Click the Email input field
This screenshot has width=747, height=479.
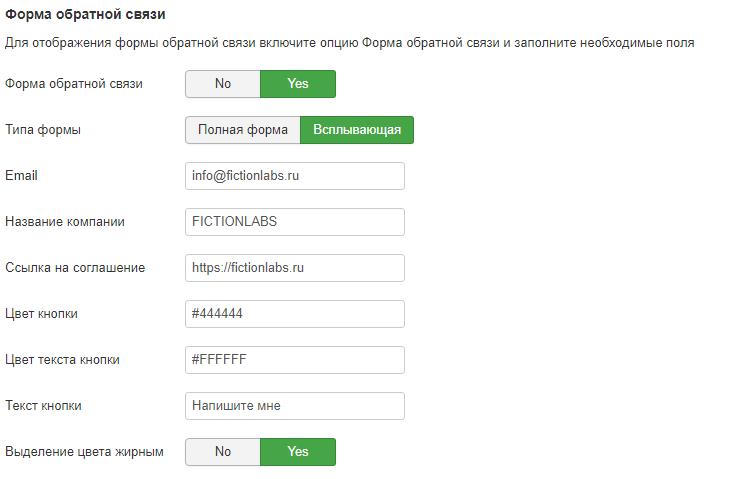pos(295,176)
